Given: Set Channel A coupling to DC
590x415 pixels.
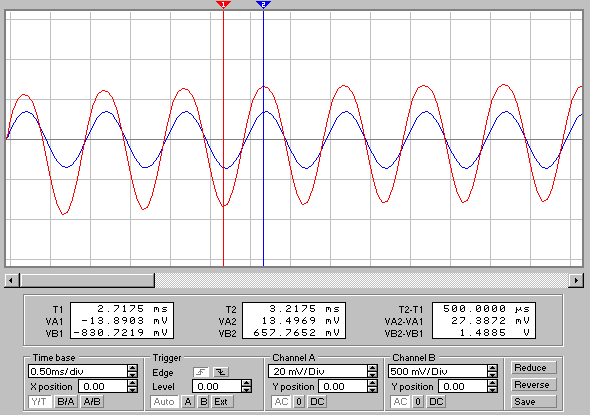Looking at the screenshot, I should [x=317, y=402].
